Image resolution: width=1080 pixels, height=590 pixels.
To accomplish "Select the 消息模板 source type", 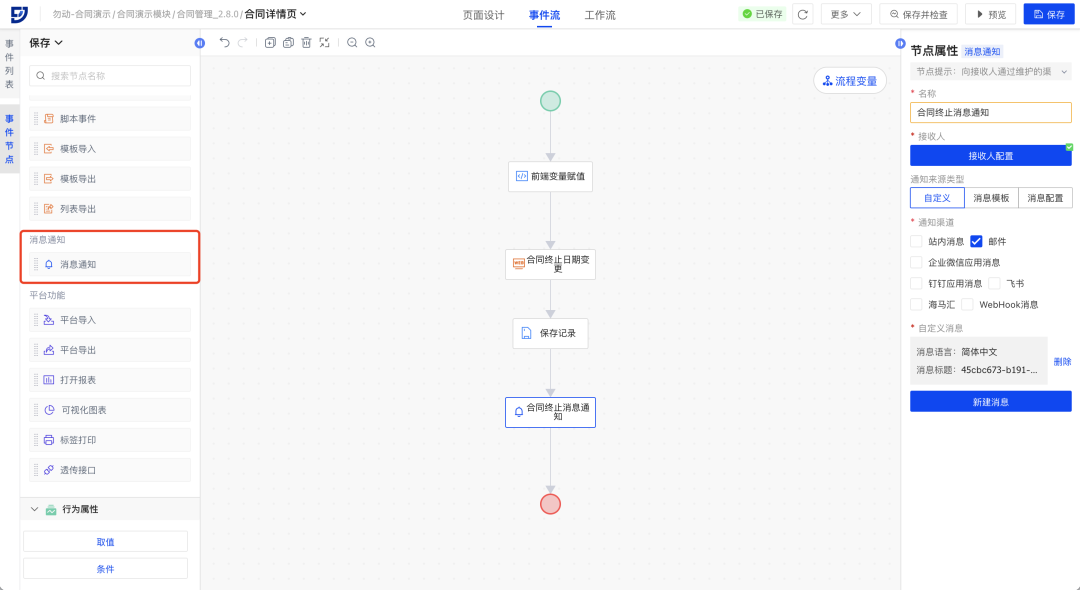I will click(991, 198).
